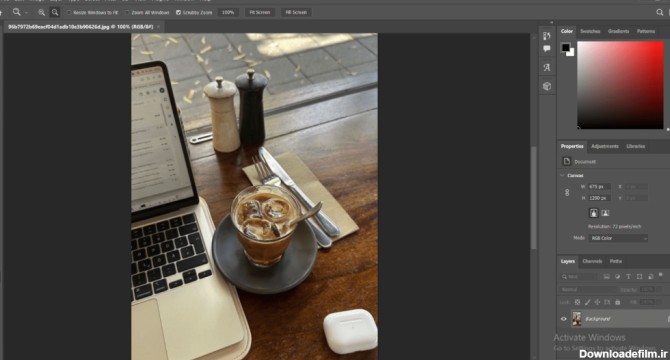The height and width of the screenshot is (360, 670).
Task: Open the 3D panel cube icon
Action: click(547, 86)
